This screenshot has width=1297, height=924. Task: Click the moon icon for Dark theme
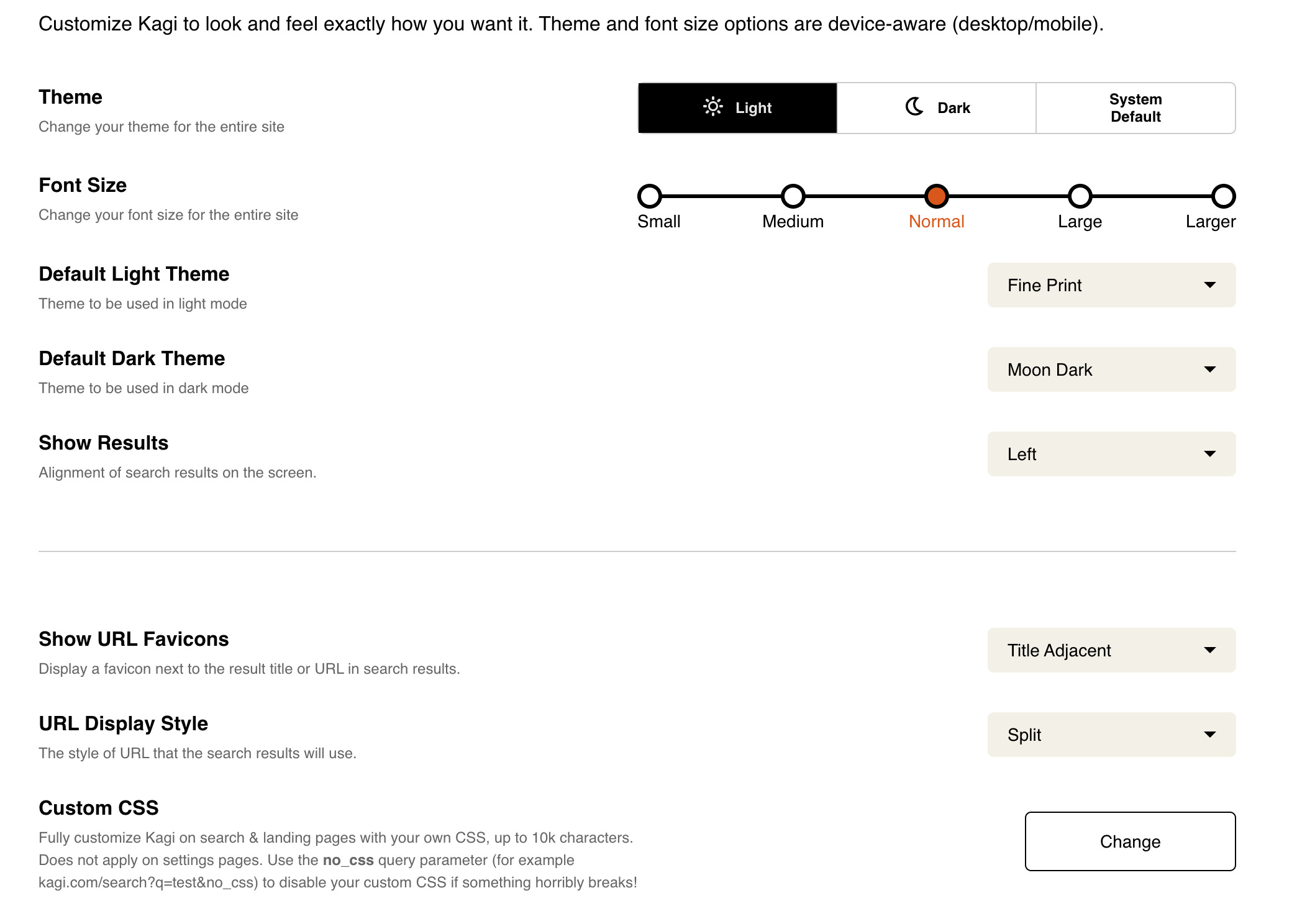[x=914, y=107]
